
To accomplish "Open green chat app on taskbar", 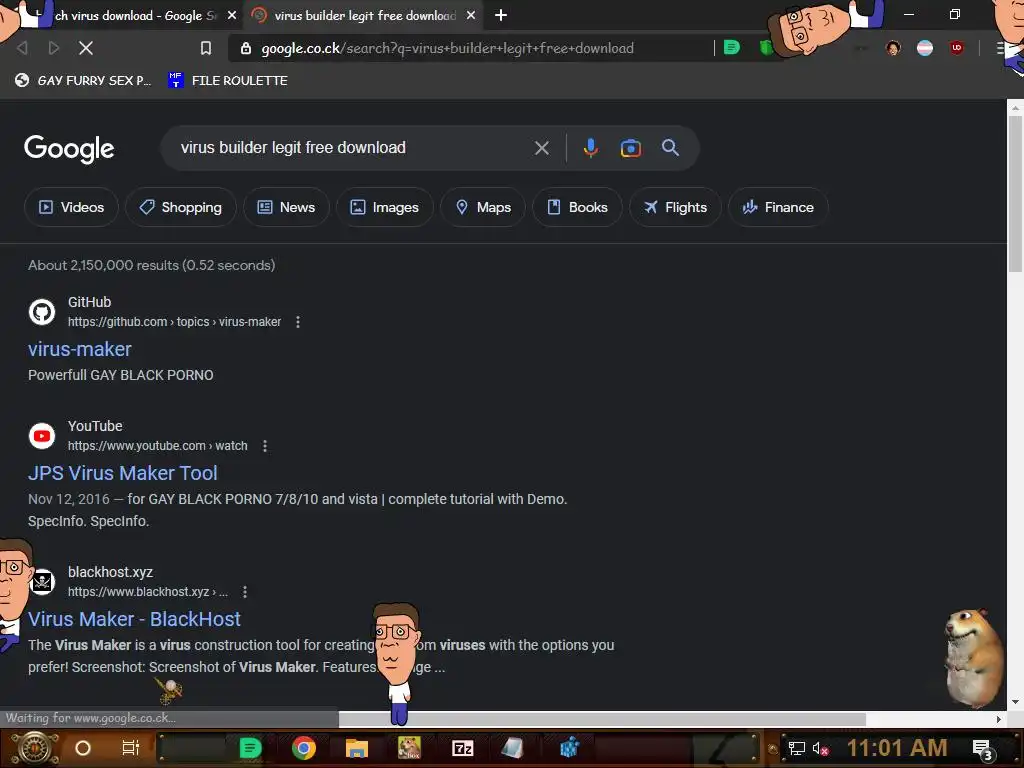I will (250, 748).
